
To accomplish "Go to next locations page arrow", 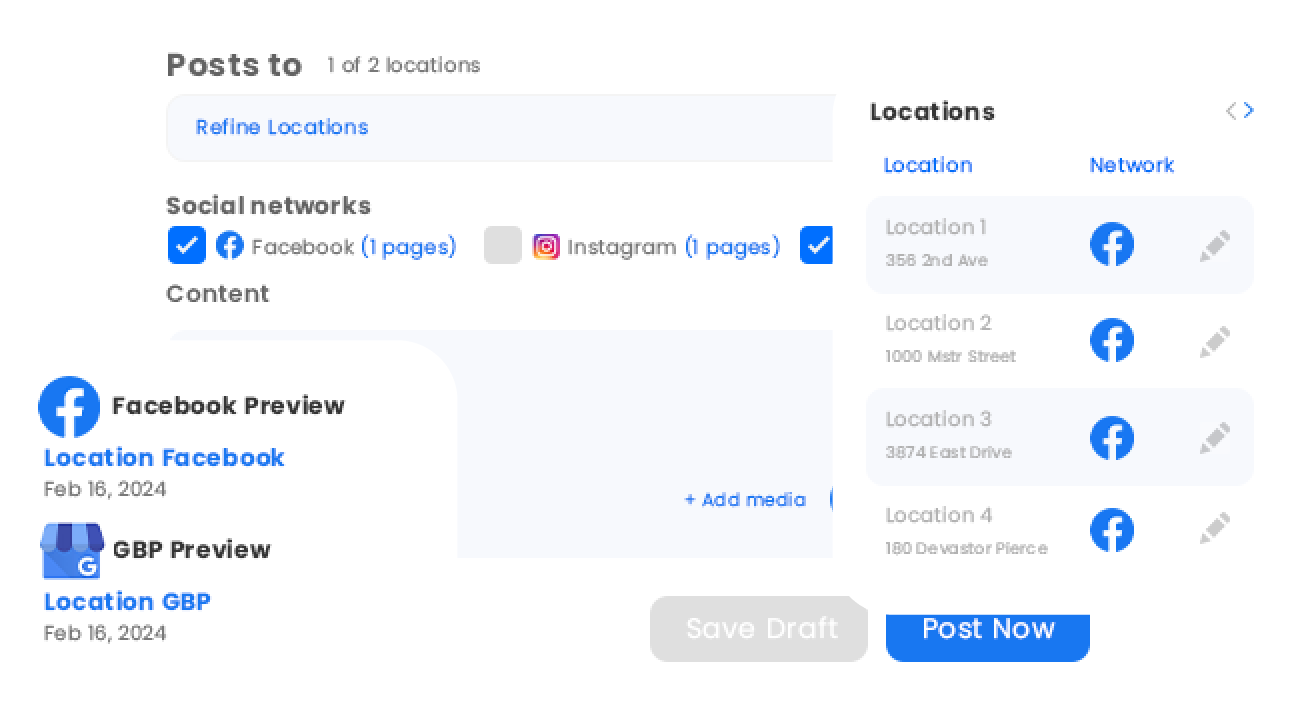I will click(x=1249, y=111).
